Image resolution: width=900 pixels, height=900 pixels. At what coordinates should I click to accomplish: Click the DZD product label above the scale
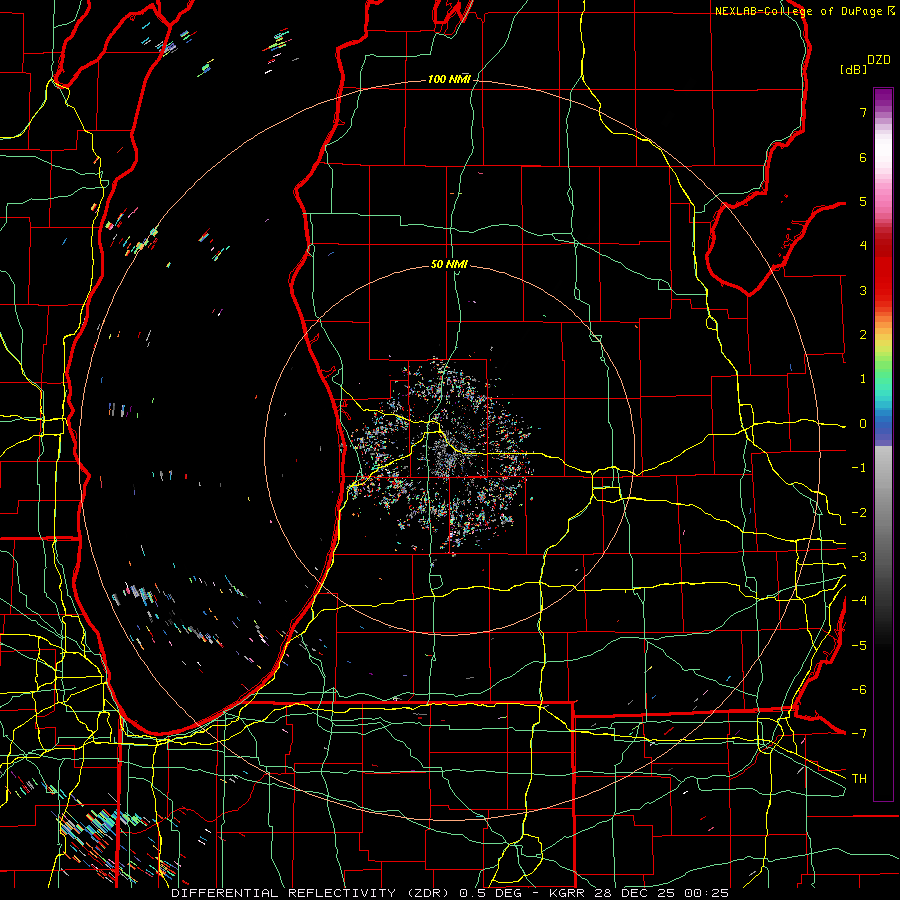tap(879, 60)
